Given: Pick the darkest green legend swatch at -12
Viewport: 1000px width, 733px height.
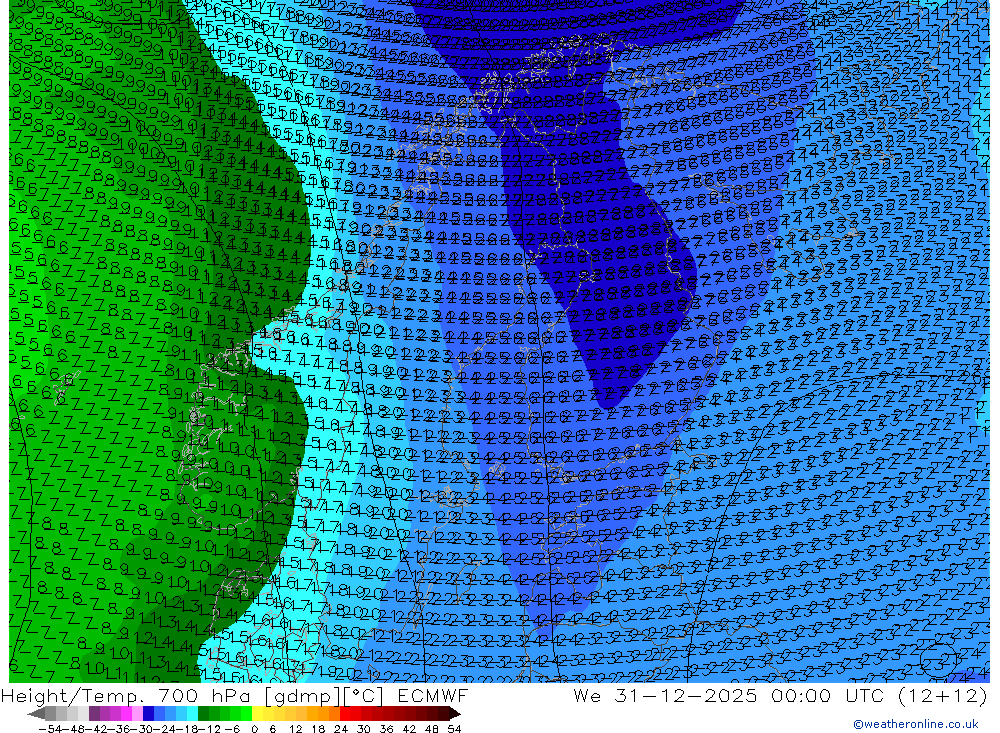Looking at the screenshot, I should click(x=203, y=714).
